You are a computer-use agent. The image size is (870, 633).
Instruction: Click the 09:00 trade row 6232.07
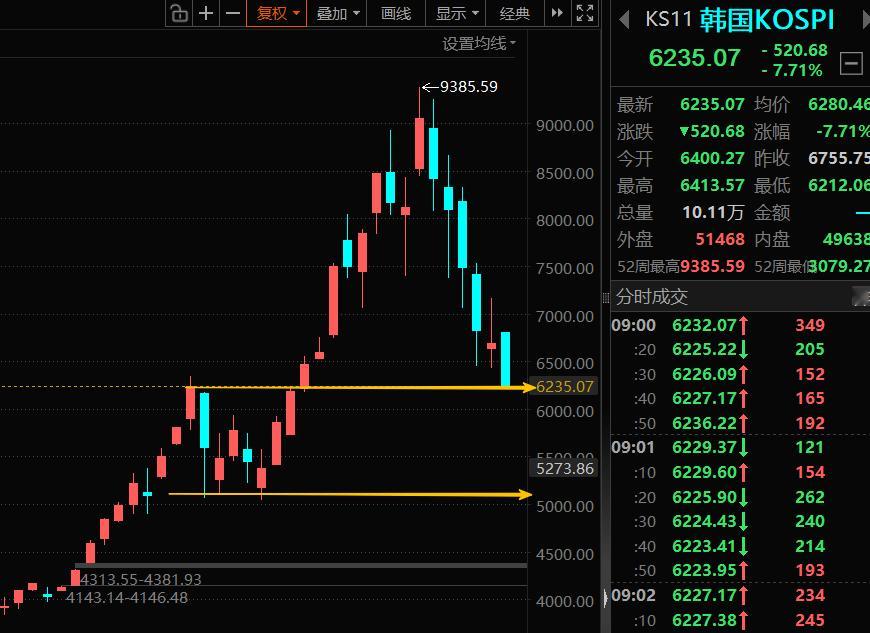[740, 325]
